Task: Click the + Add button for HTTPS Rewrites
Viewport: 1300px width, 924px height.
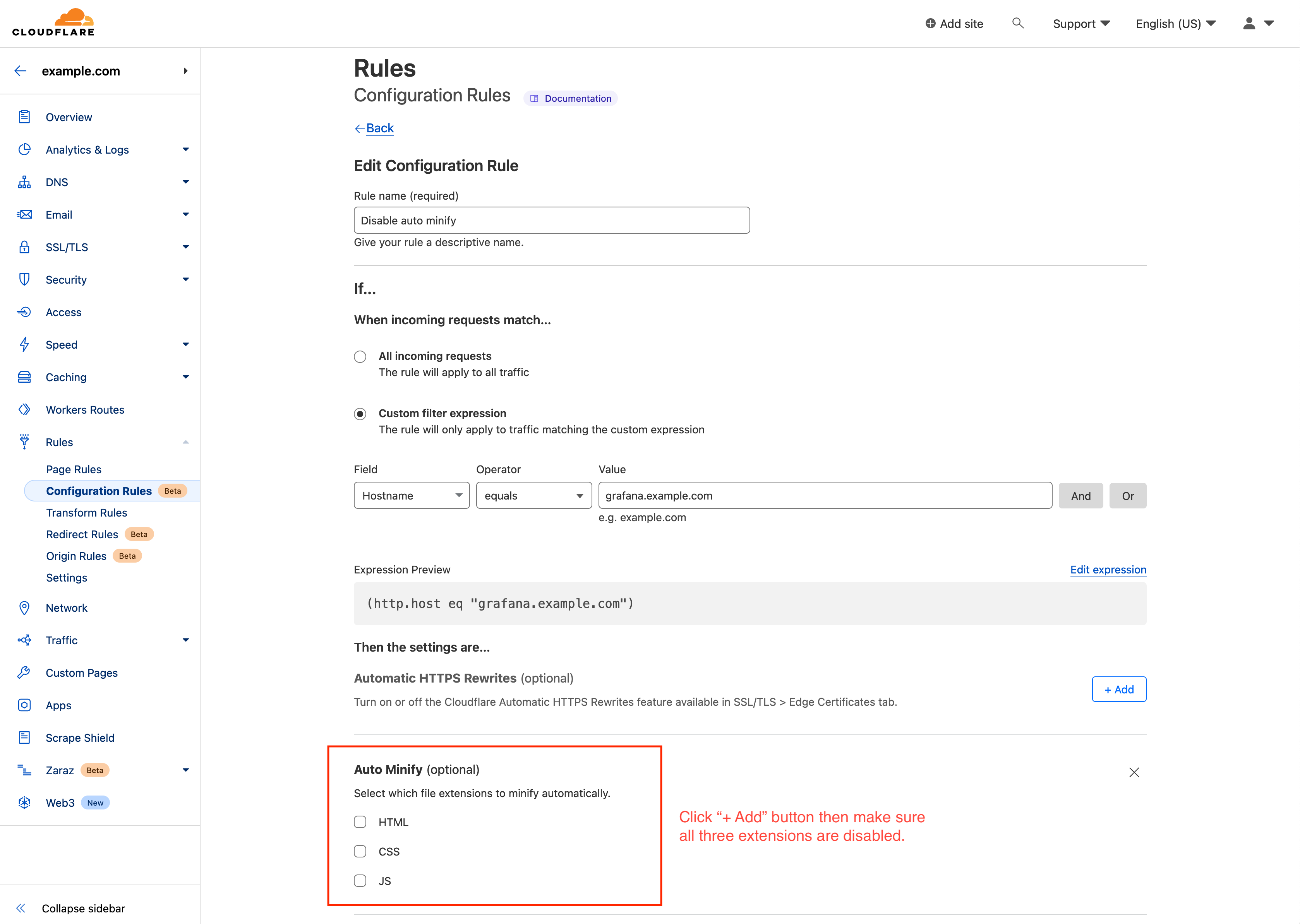Action: (x=1118, y=689)
